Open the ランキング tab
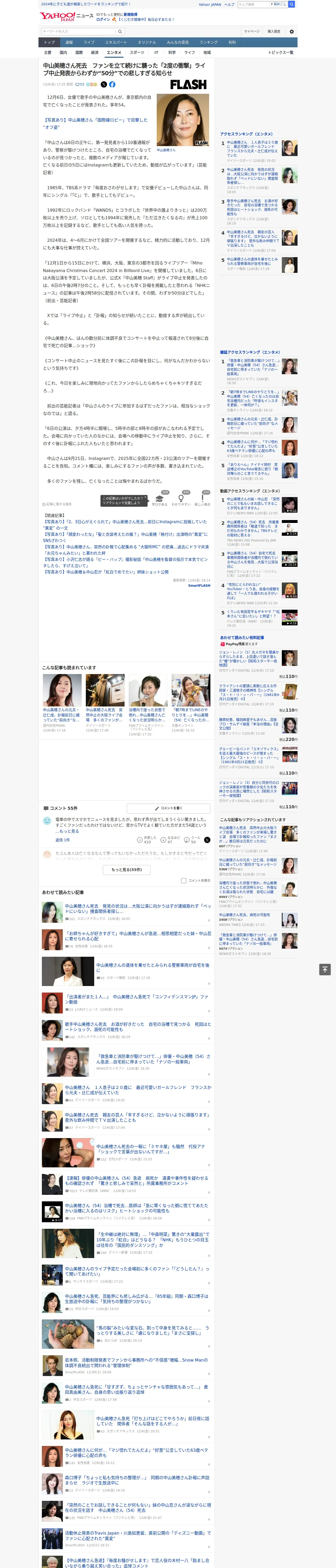Viewport: 336px width, 1568px height. tap(209, 43)
